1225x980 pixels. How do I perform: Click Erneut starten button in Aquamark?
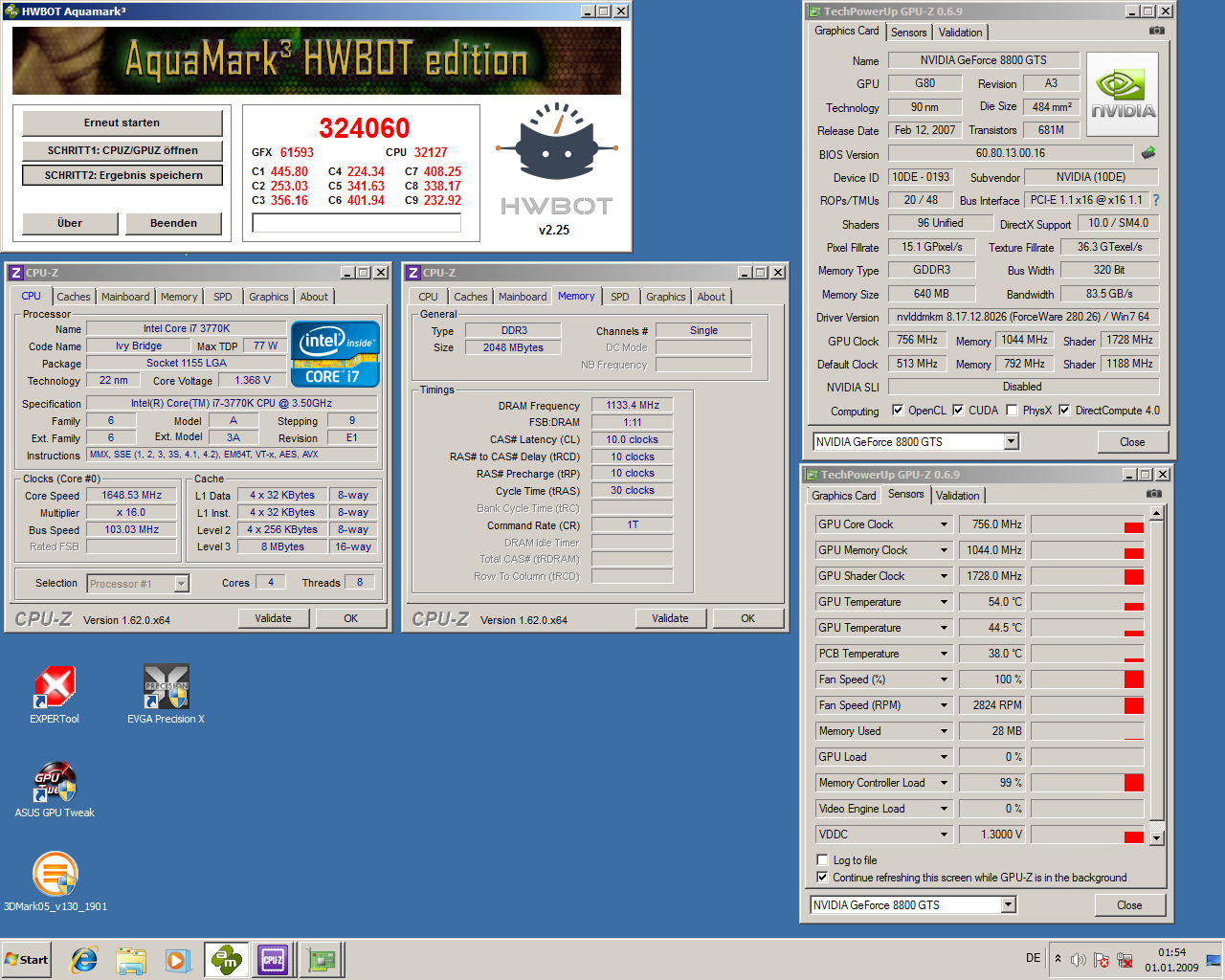point(122,122)
